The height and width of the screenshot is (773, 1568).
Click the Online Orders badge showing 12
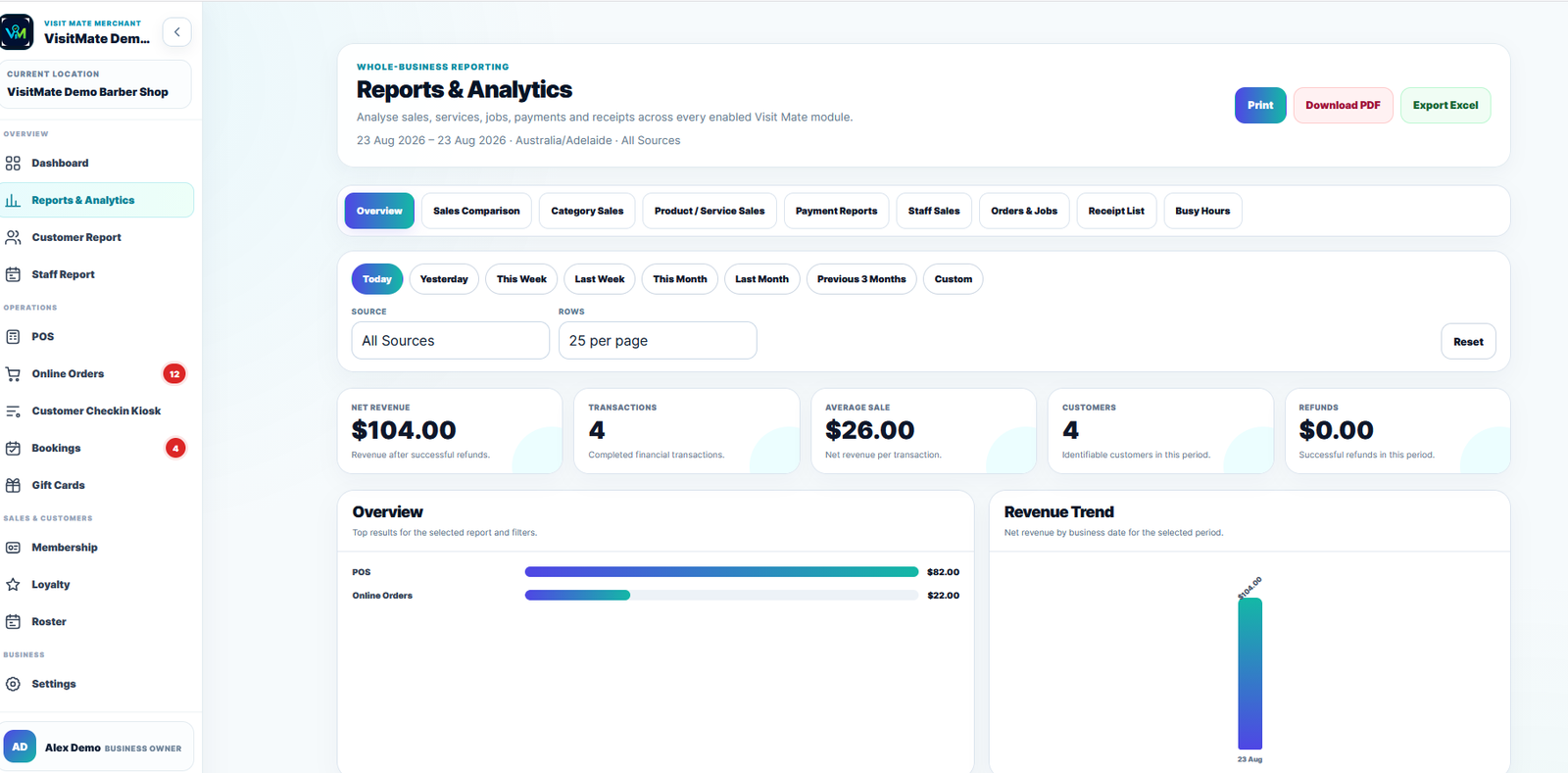point(174,373)
